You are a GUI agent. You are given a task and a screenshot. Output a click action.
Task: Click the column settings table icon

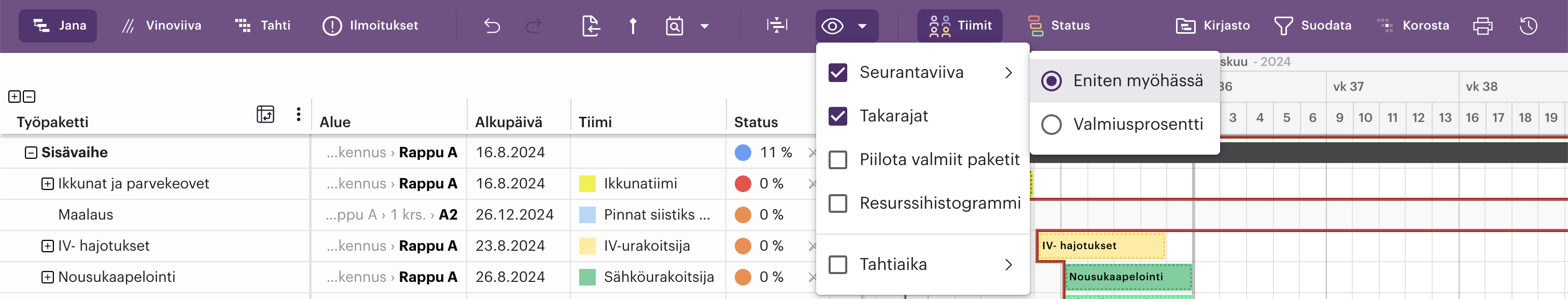click(265, 114)
